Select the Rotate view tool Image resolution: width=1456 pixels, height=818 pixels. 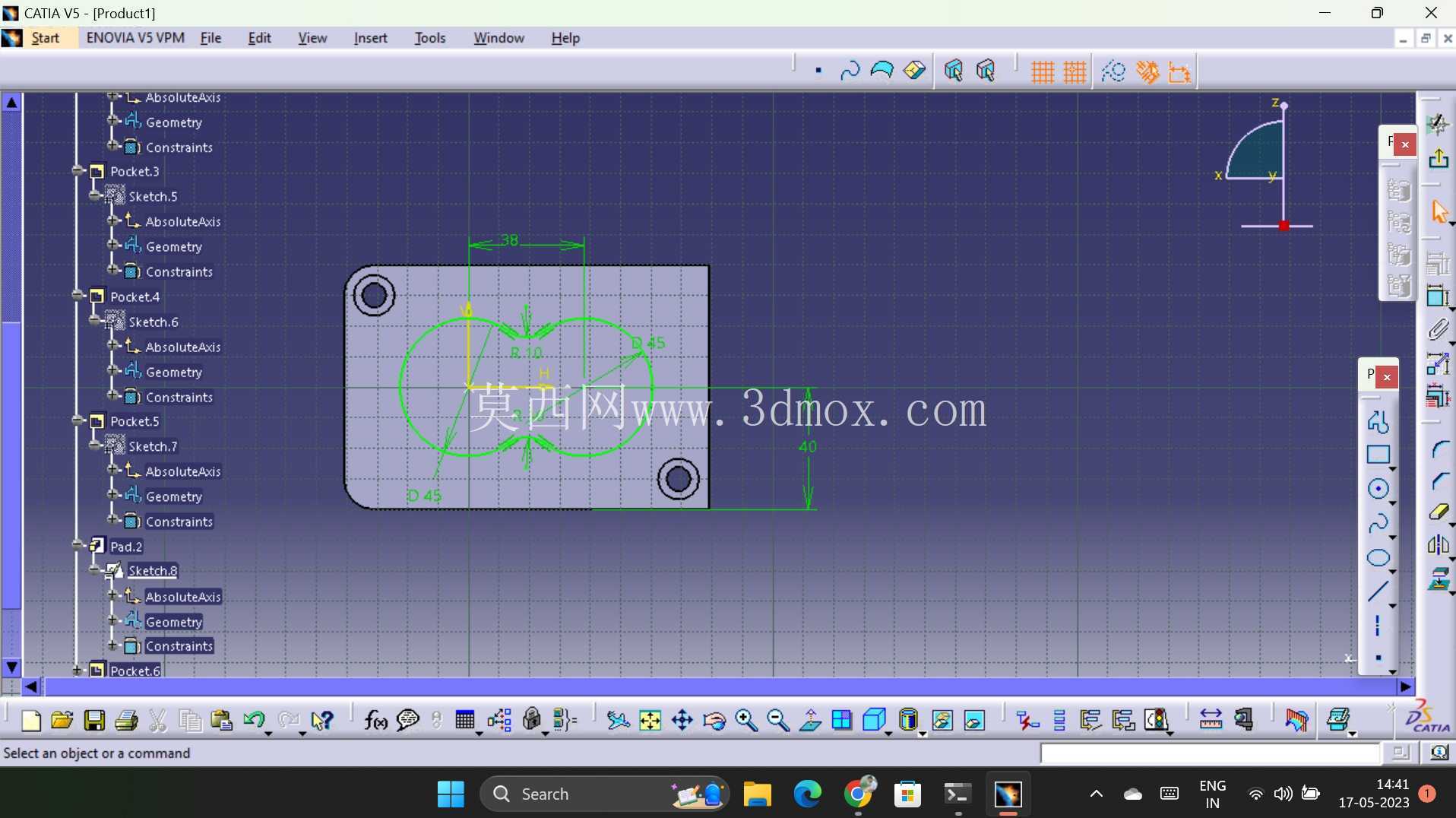(x=714, y=720)
